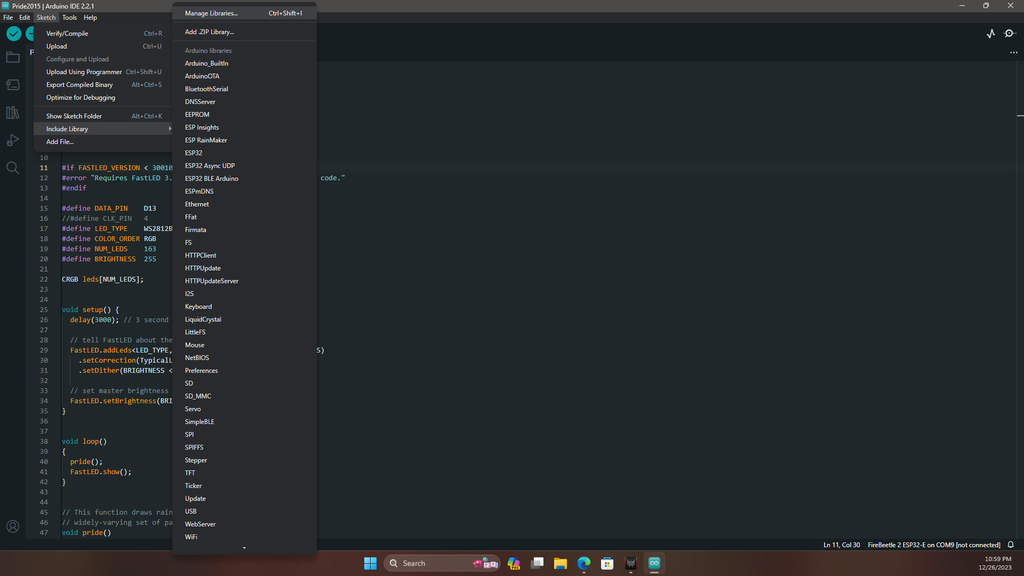The height and width of the screenshot is (576, 1024).
Task: Click the taskbar Search box
Action: pyautogui.click(x=442, y=563)
